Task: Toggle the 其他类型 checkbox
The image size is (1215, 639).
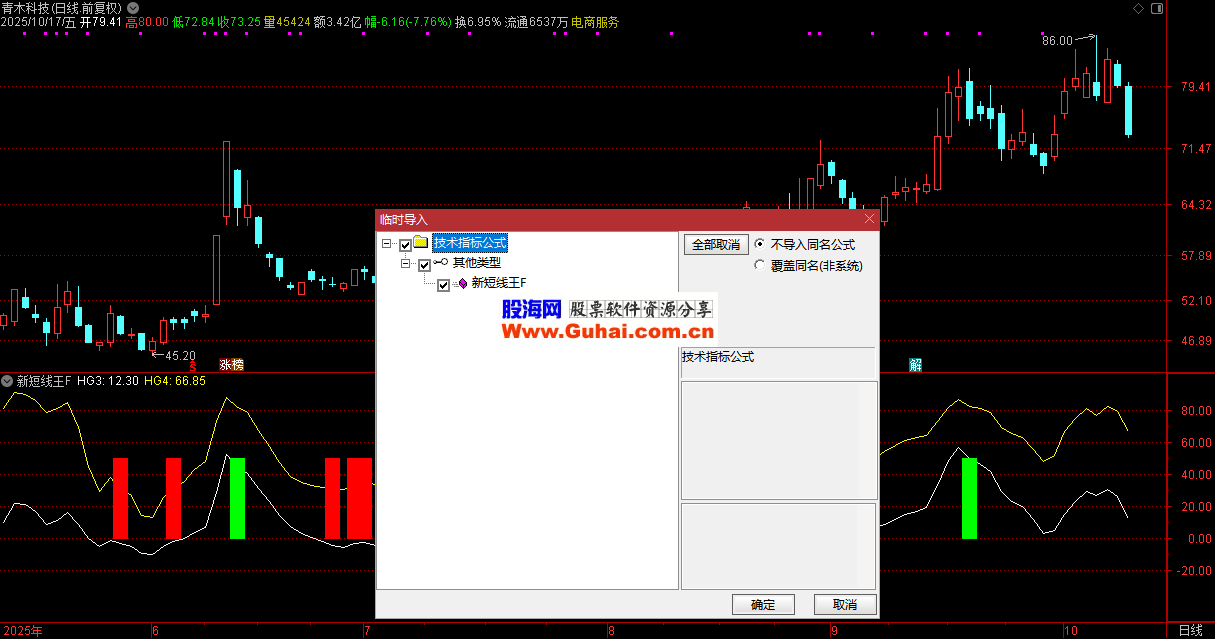Action: click(x=424, y=264)
